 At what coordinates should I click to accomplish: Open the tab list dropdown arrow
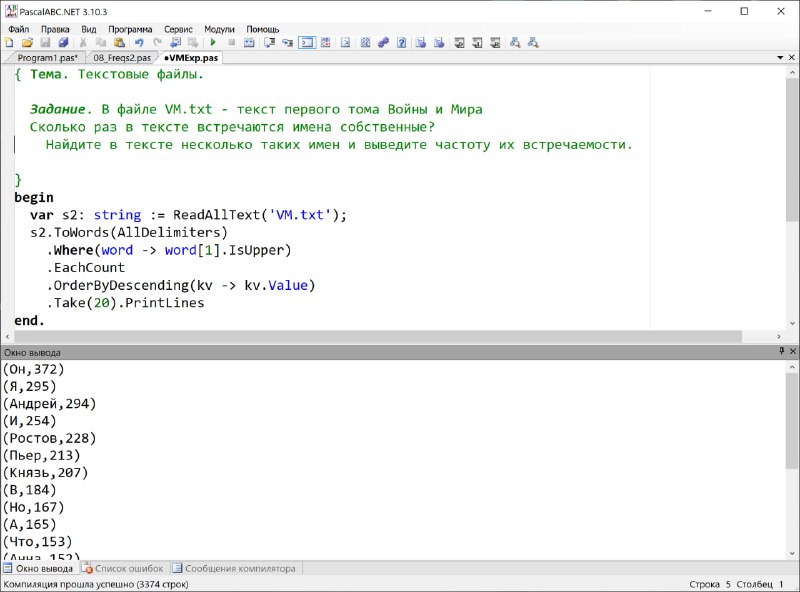pos(780,58)
